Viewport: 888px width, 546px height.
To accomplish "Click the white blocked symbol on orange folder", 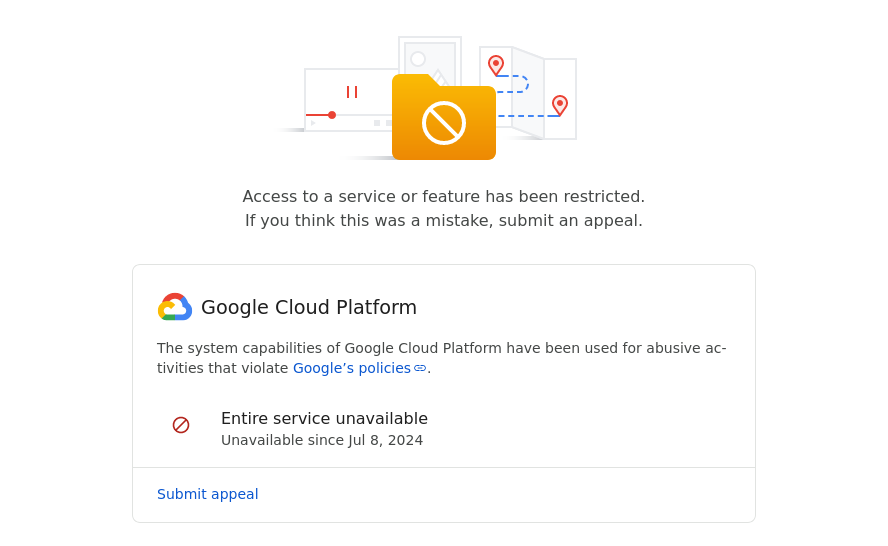I will pyautogui.click(x=444, y=123).
